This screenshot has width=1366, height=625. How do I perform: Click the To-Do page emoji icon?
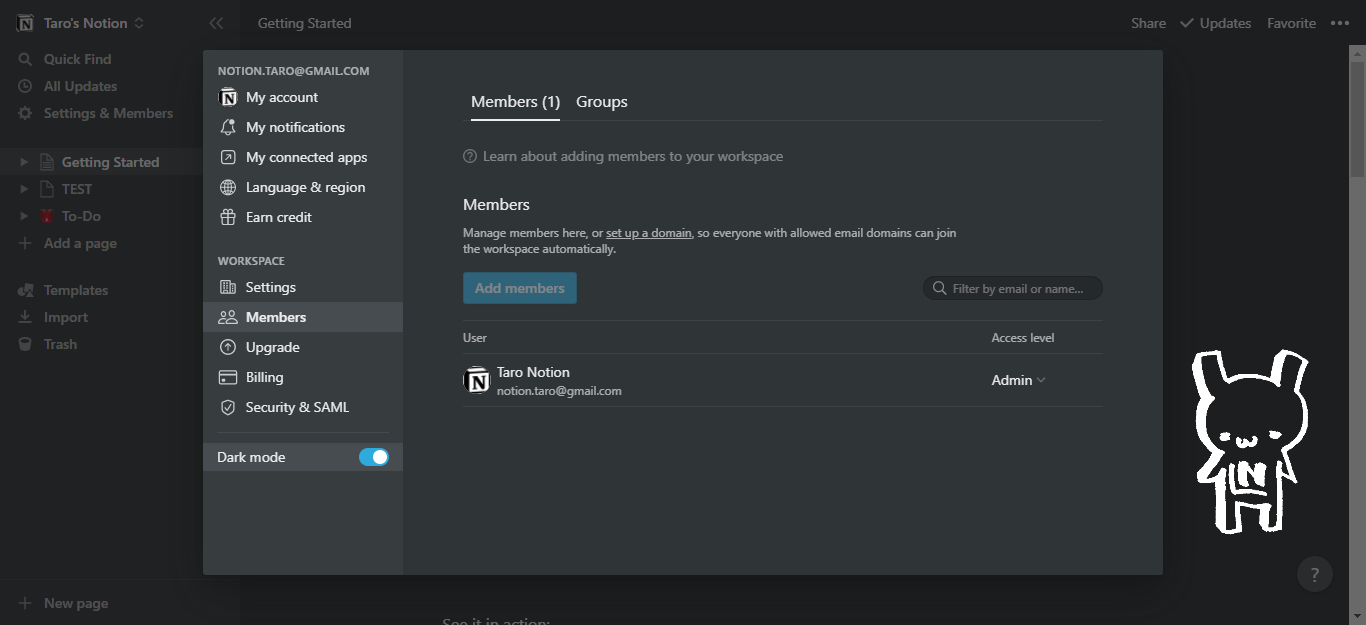point(46,216)
